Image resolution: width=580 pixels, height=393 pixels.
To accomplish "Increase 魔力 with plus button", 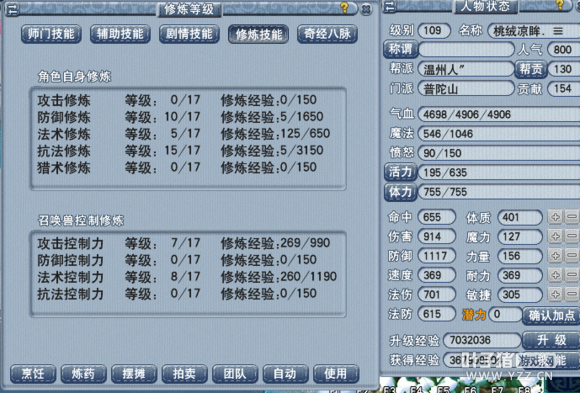I will coord(555,236).
